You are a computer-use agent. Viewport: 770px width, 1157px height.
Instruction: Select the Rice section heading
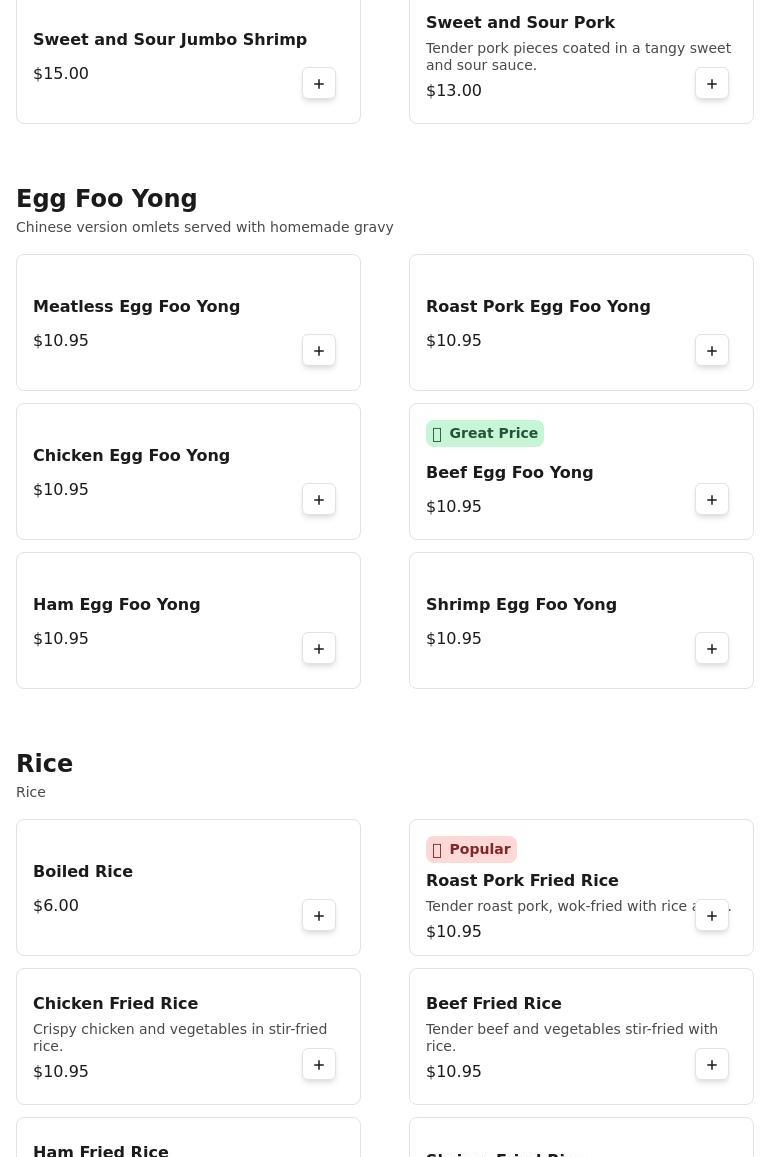tap(45, 764)
